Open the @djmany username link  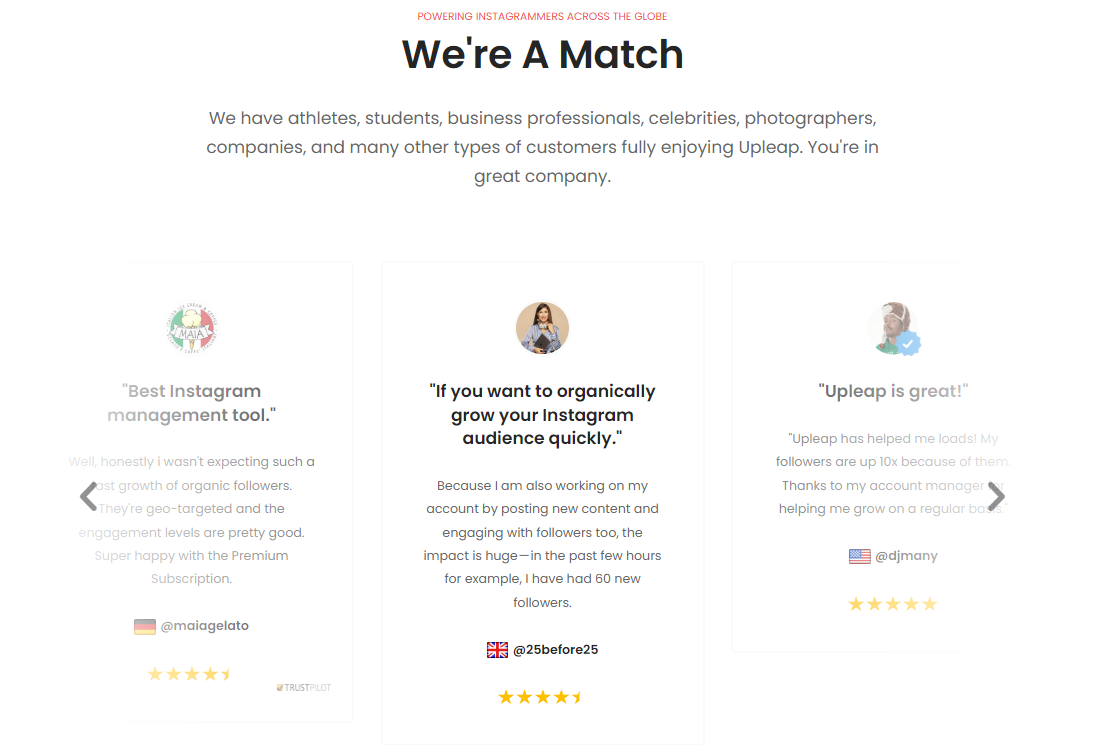(906, 556)
